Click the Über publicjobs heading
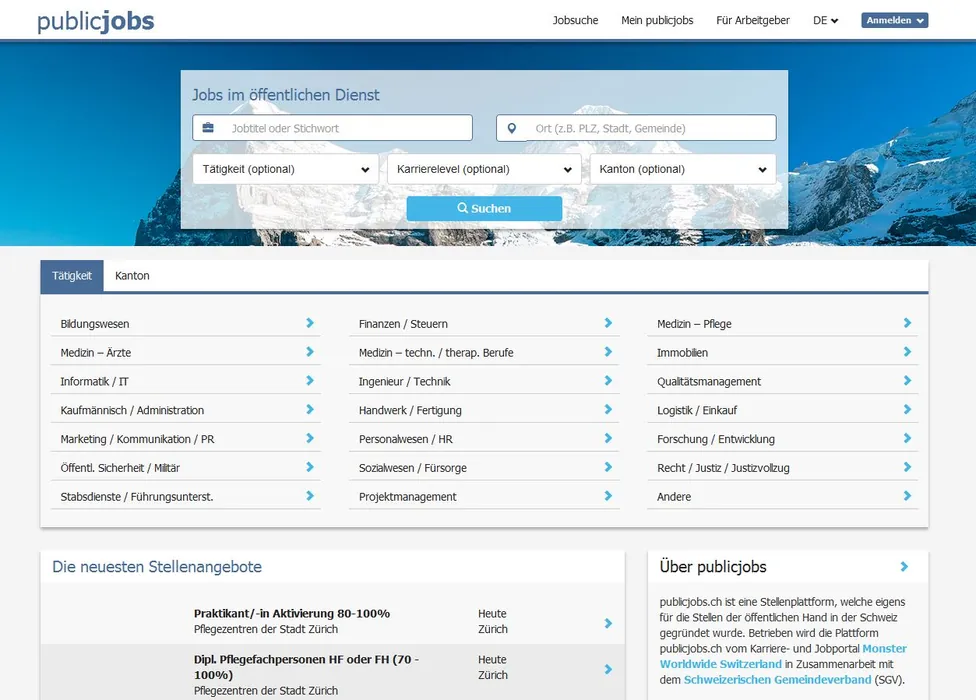 click(713, 567)
